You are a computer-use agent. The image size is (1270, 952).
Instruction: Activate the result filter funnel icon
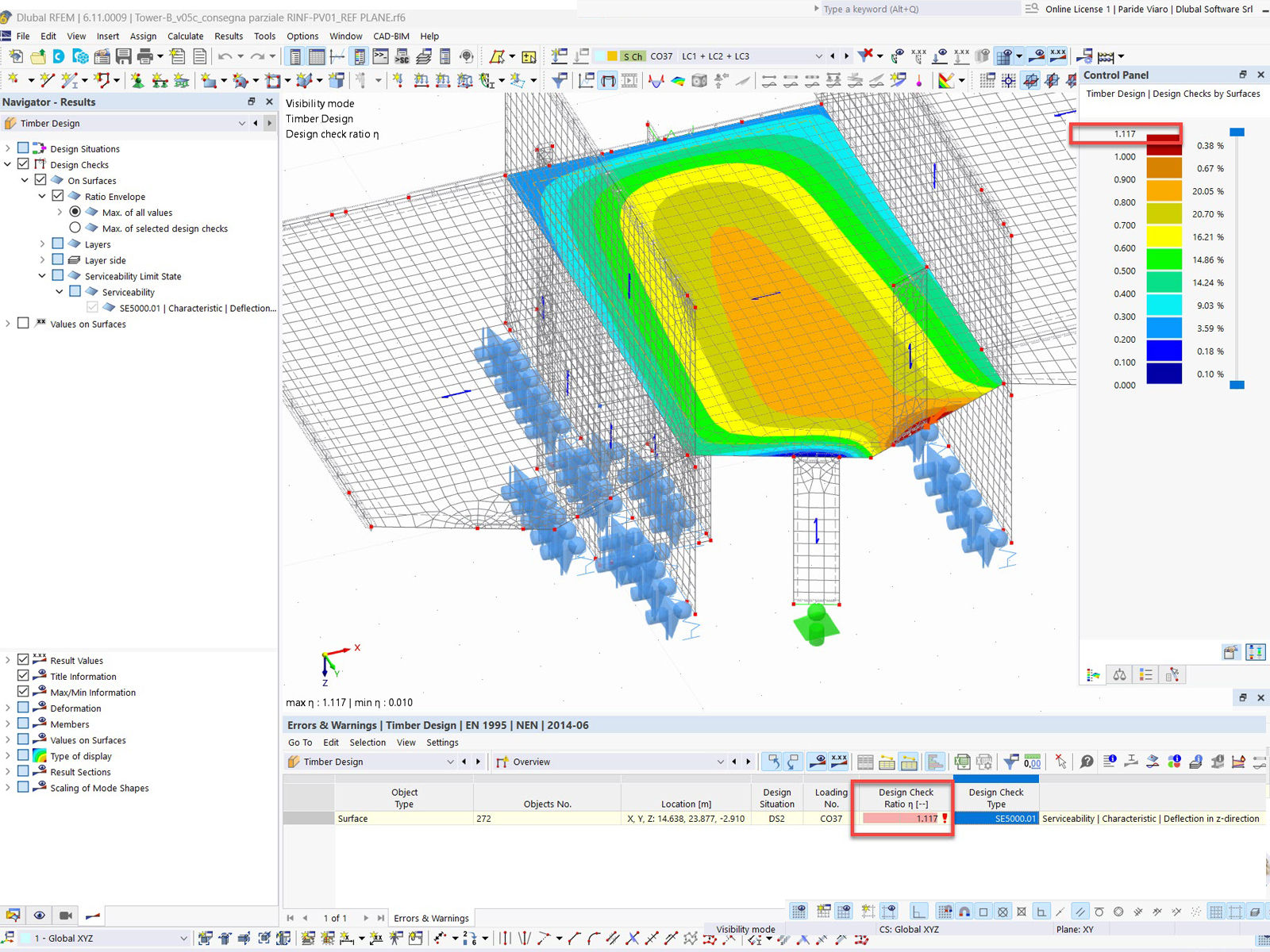pyautogui.click(x=1010, y=762)
